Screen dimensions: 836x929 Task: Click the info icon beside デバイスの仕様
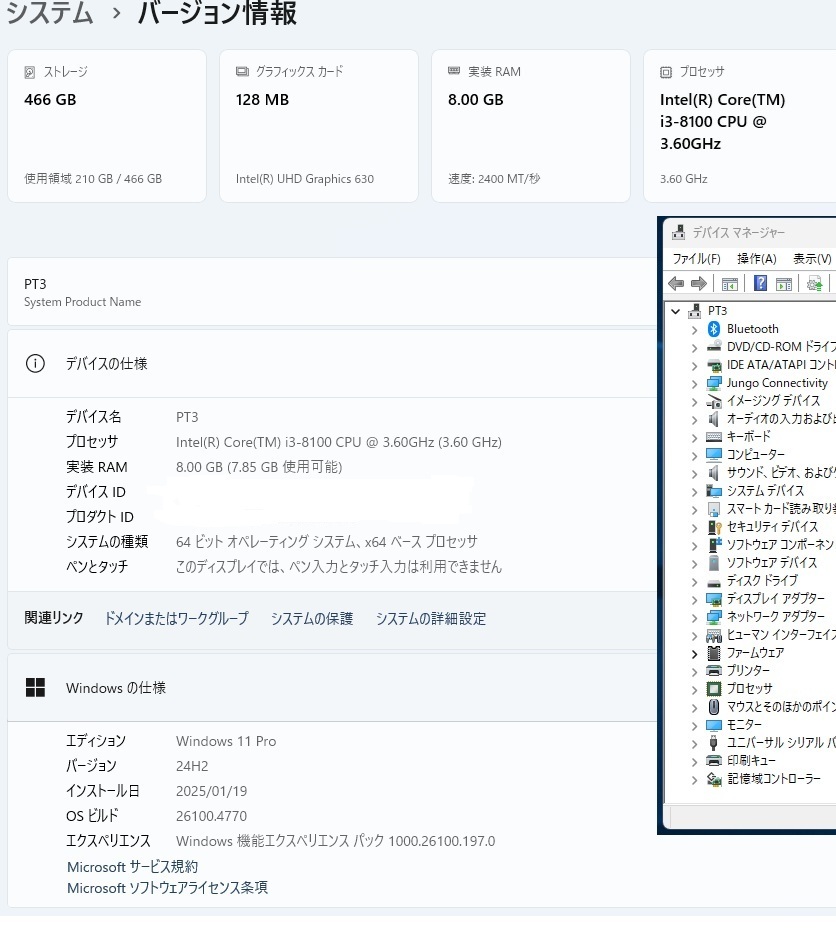(35, 363)
